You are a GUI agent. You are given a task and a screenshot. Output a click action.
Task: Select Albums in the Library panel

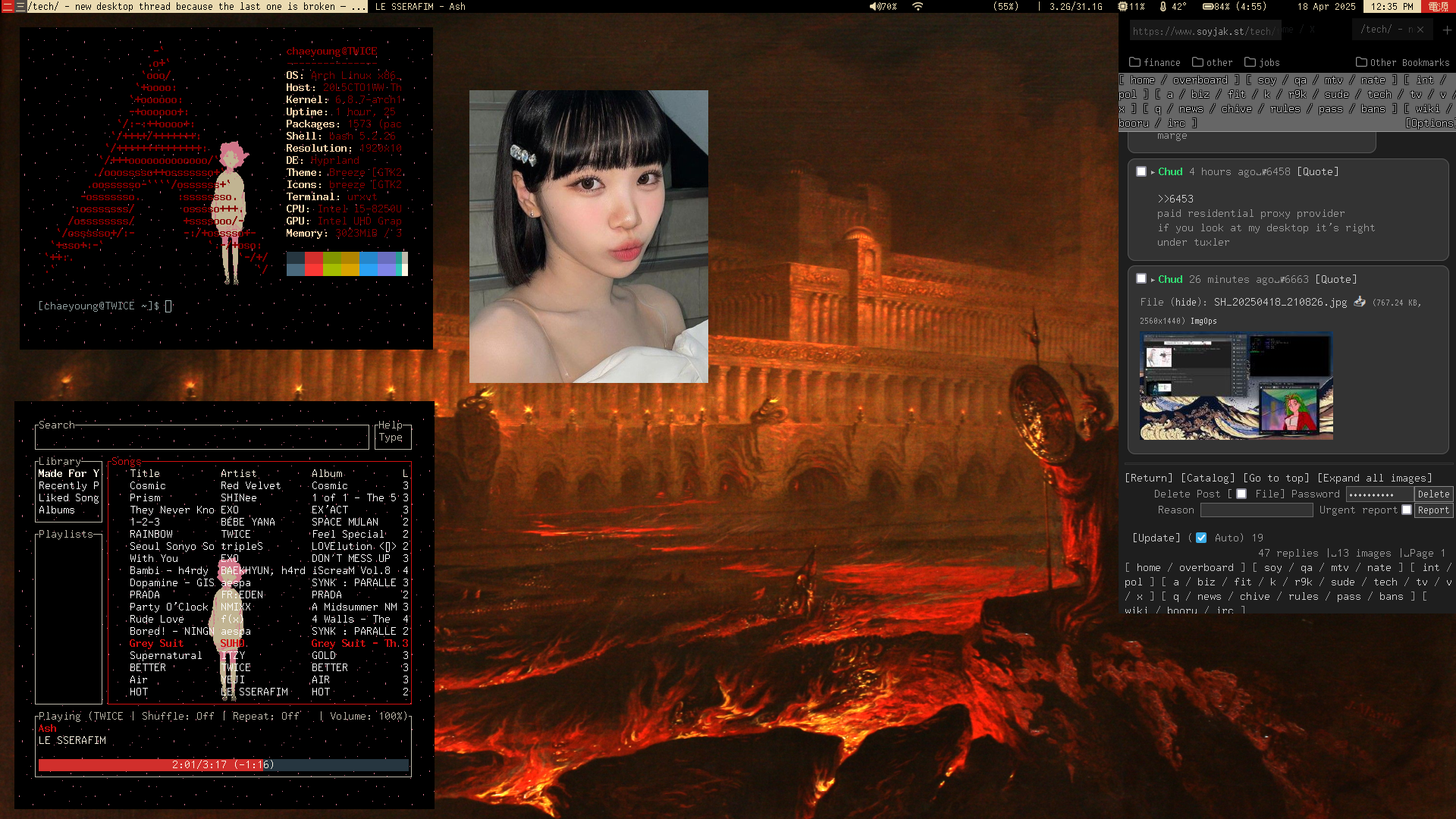click(x=57, y=510)
